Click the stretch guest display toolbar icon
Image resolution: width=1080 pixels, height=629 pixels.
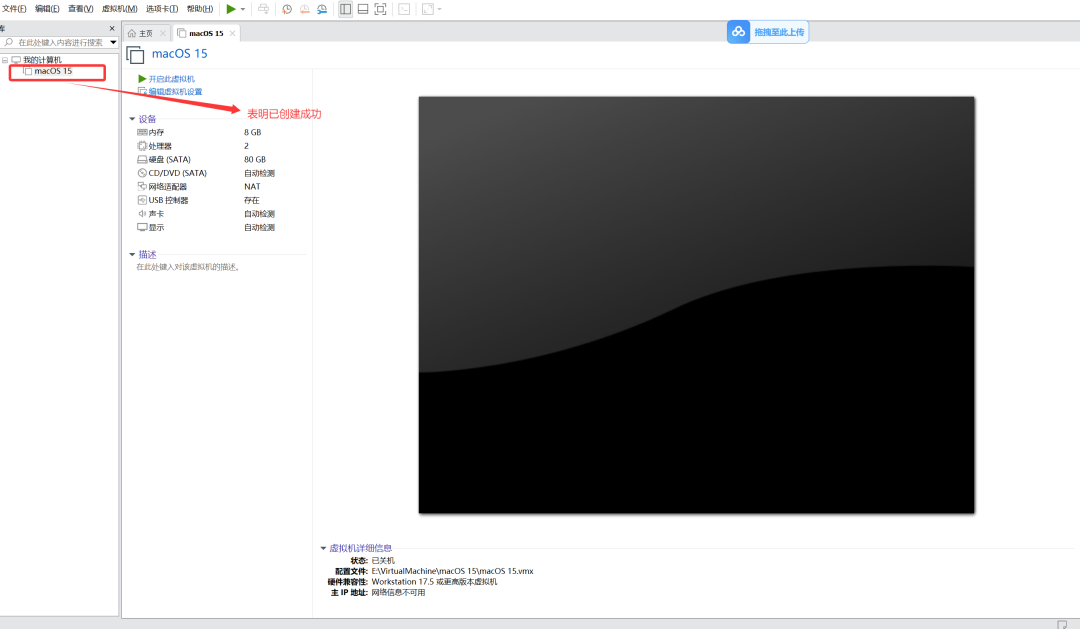point(428,9)
